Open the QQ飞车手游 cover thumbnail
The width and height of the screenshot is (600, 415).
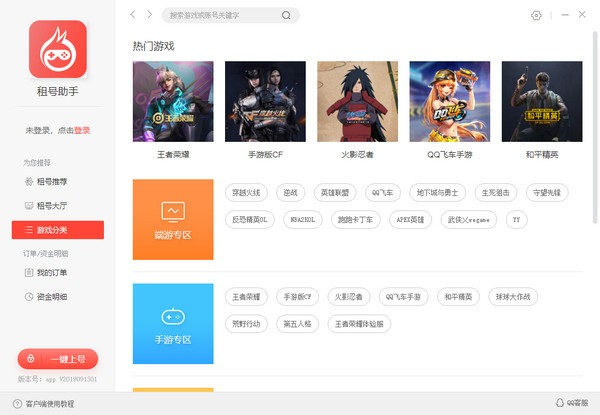pyautogui.click(x=450, y=101)
